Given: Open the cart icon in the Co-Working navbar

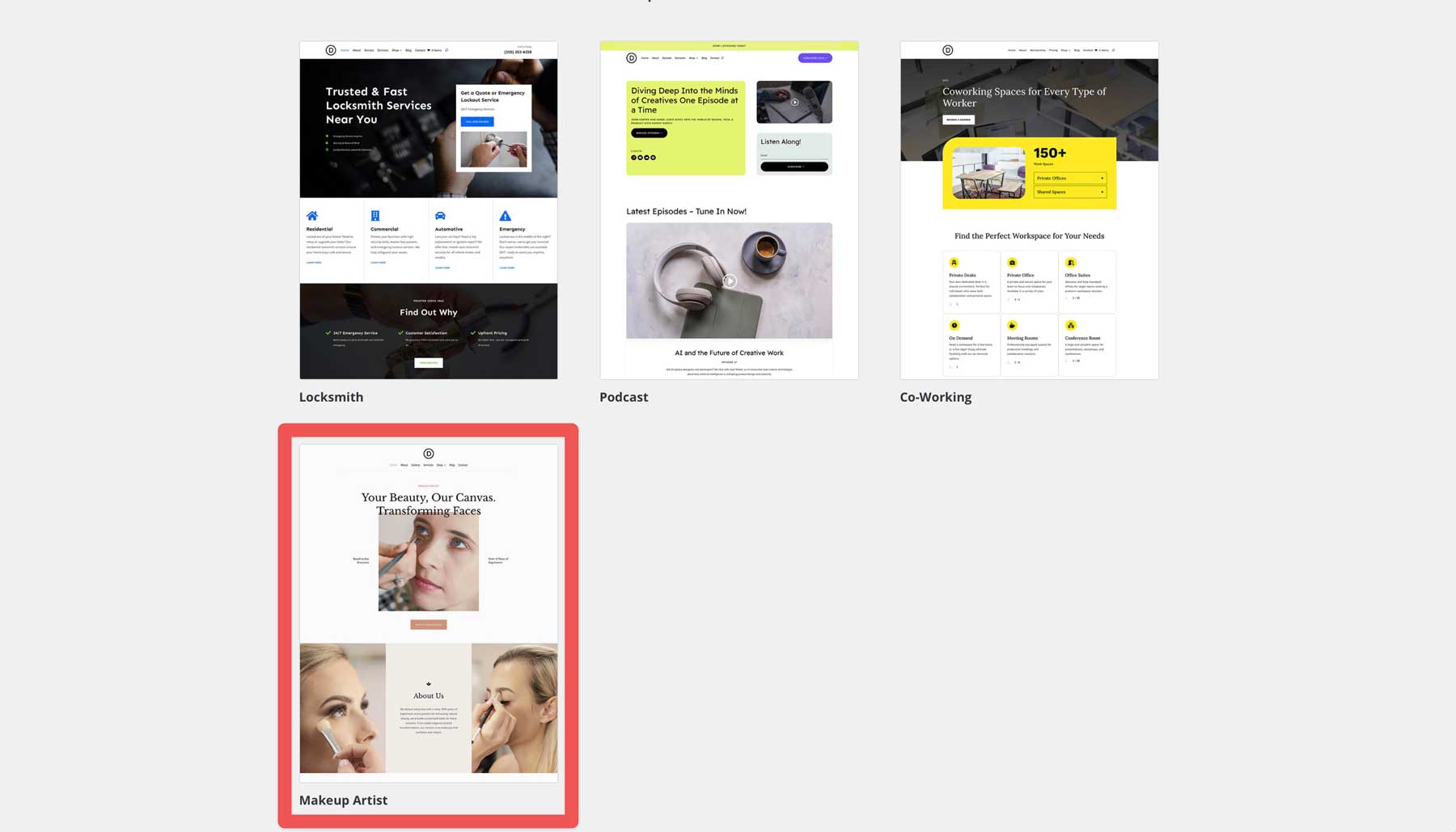Looking at the screenshot, I should 1096,49.
